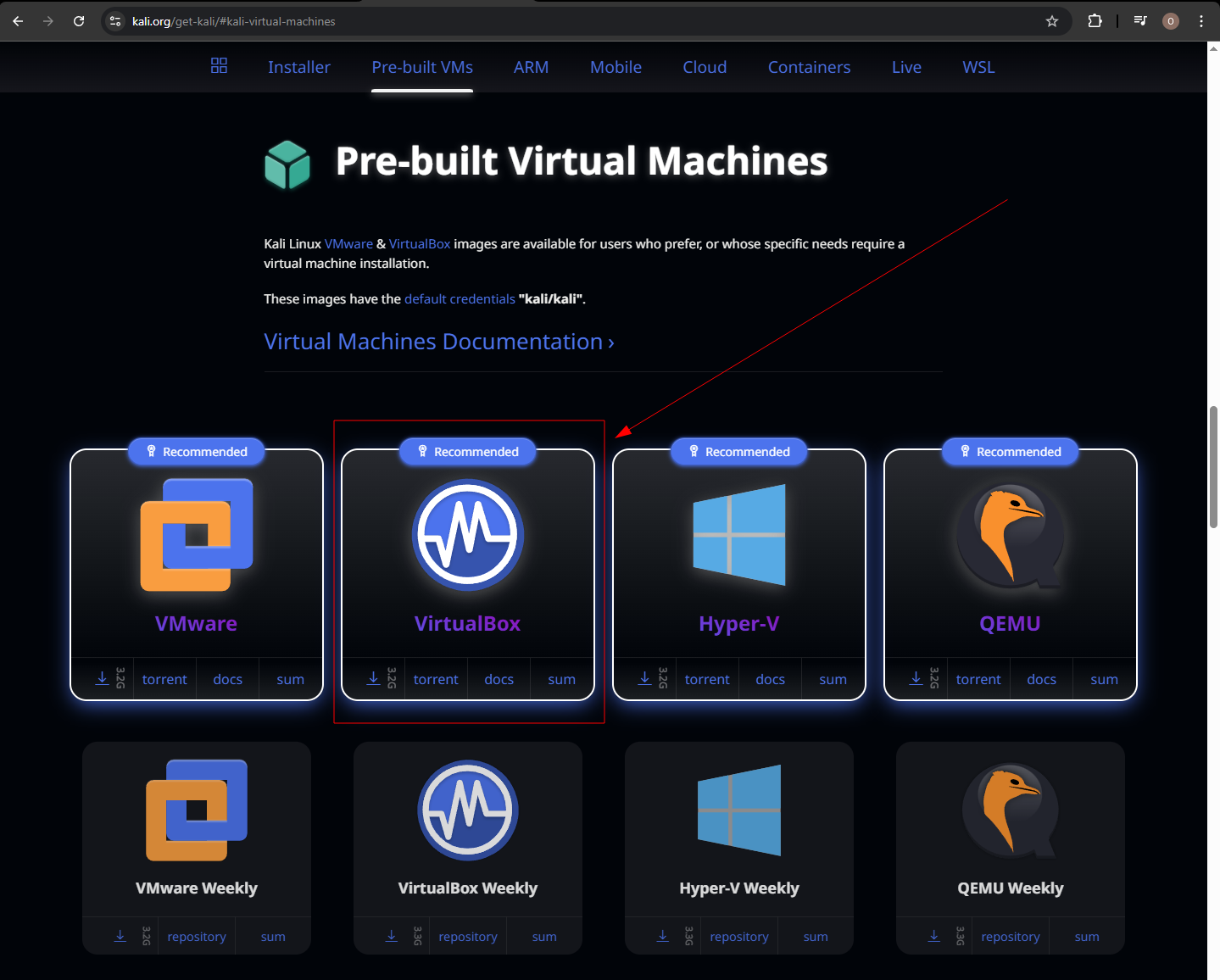
Task: Click the VMware Weekly logo image
Action: pos(197,810)
